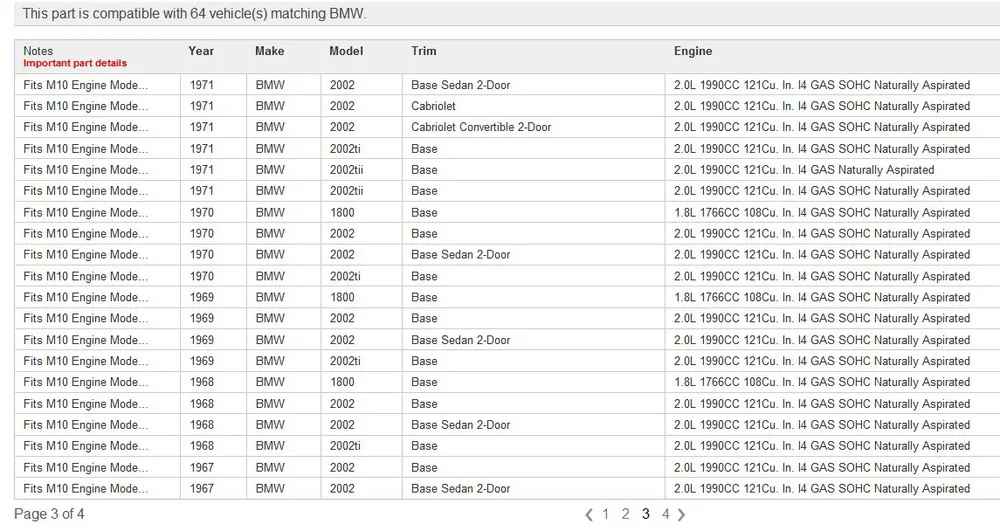Click the engine cell of the 1967 Base Sedan 2-Door row

click(821, 488)
